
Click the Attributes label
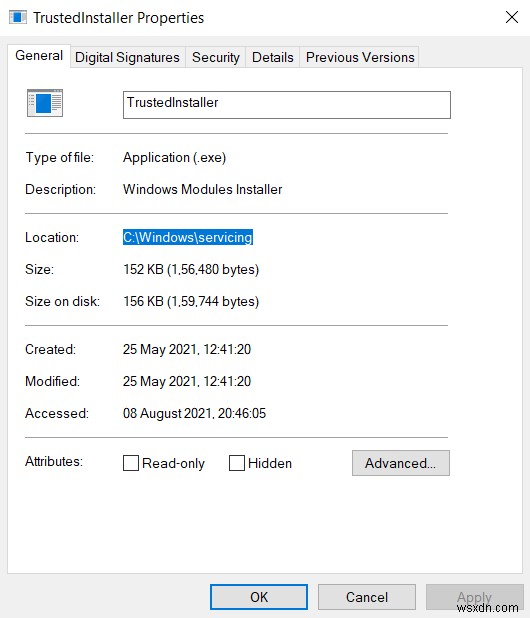[x=54, y=461]
